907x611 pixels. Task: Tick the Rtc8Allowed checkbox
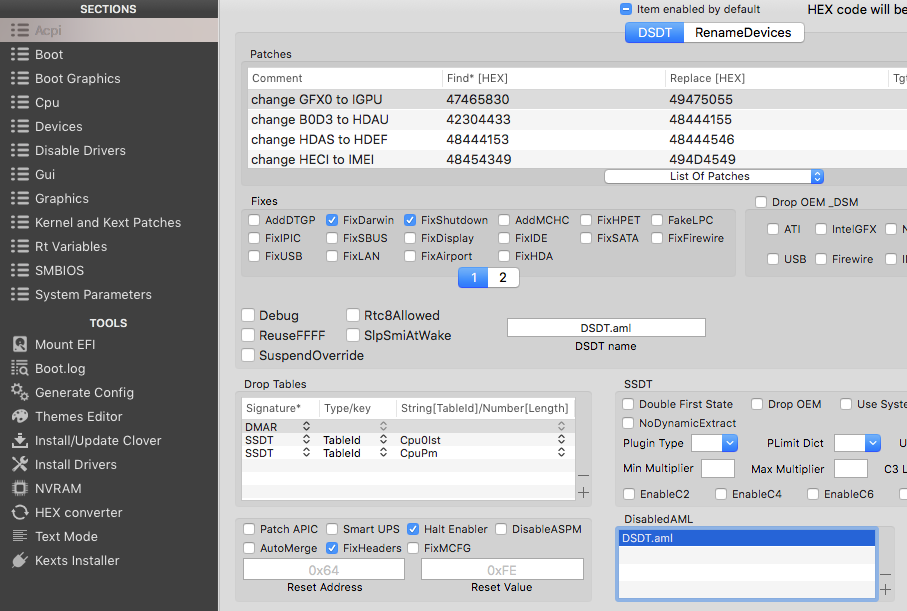pos(353,315)
